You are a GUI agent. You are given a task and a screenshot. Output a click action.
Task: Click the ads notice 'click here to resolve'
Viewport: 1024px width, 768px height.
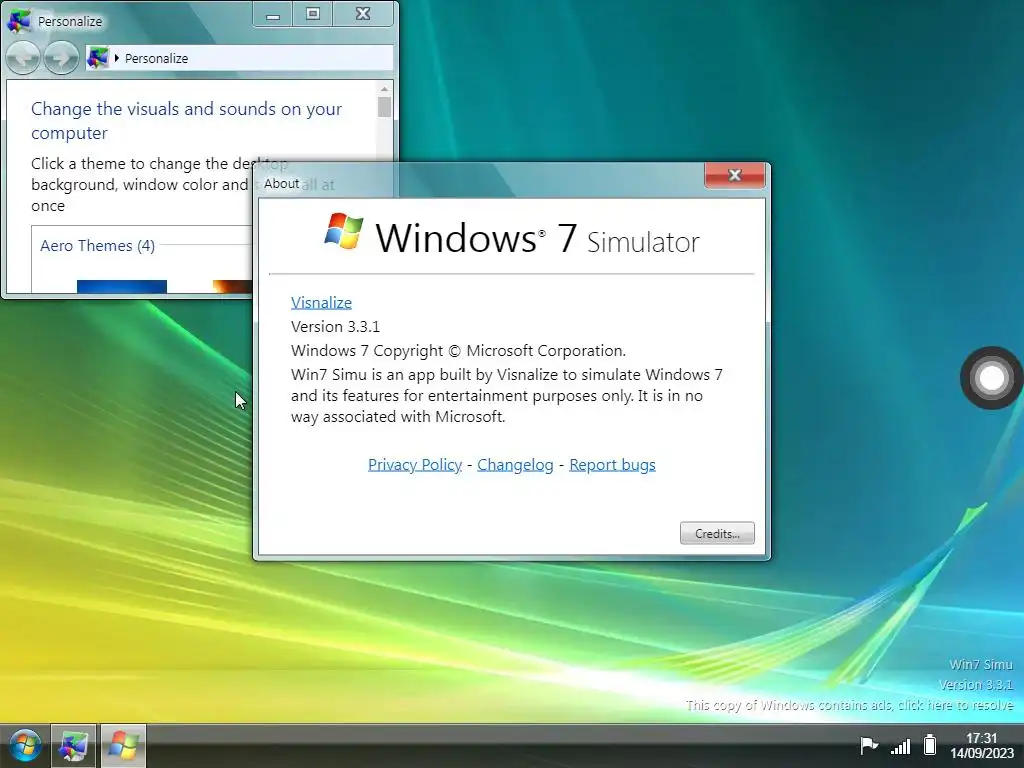(955, 705)
